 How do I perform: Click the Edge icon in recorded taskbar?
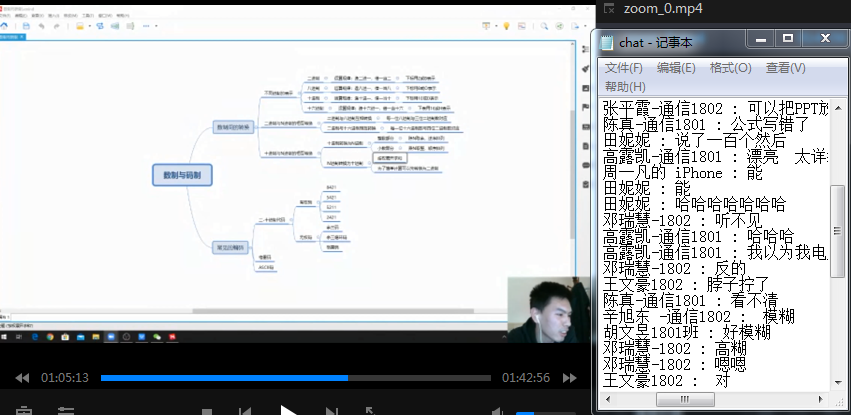tap(35, 337)
